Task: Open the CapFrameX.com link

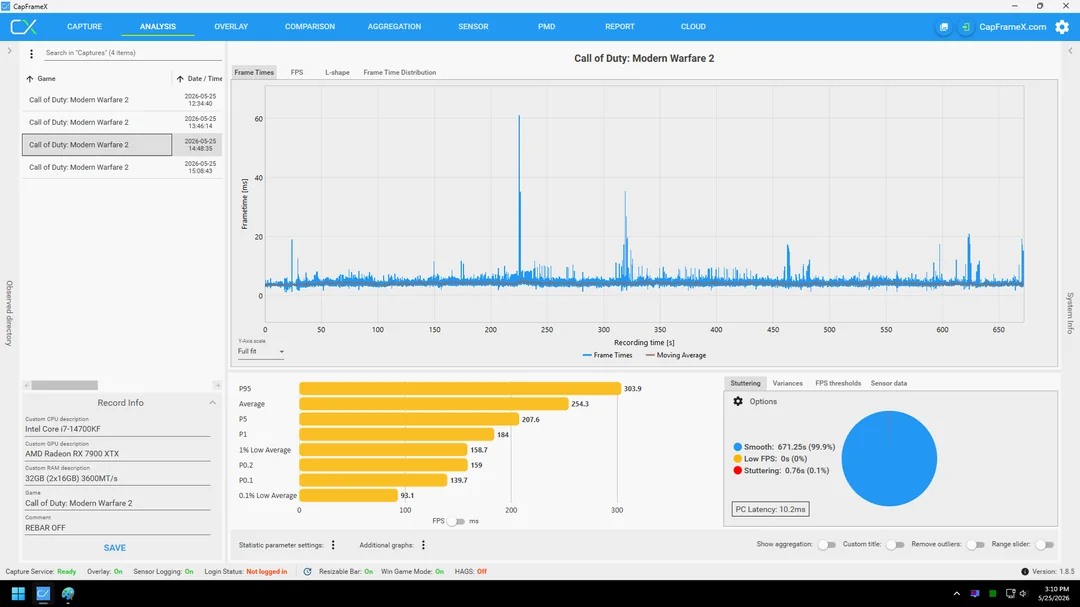Action: [1012, 27]
